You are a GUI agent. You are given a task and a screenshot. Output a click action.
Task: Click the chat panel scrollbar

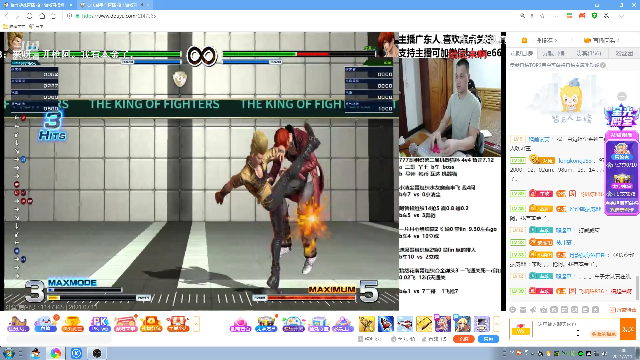[x=637, y=287]
